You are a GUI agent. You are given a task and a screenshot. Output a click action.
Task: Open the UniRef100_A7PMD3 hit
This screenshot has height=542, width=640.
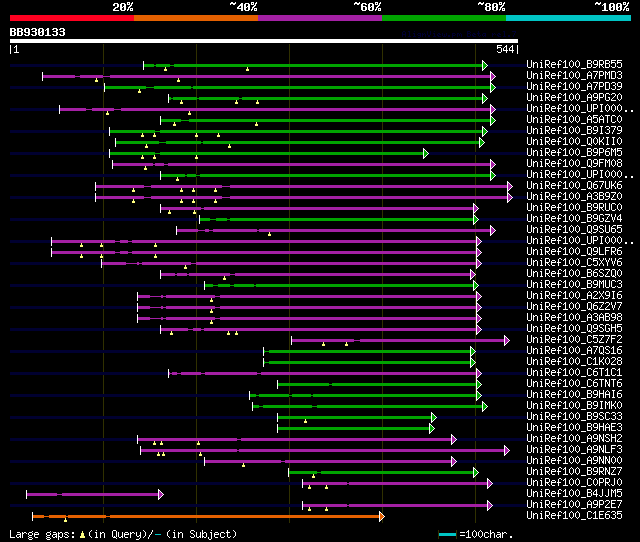pyautogui.click(x=574, y=76)
